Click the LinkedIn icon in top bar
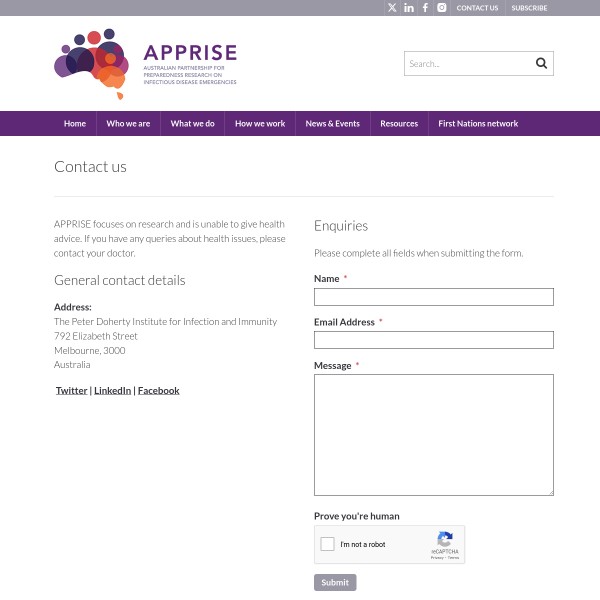The width and height of the screenshot is (600, 600). (x=409, y=8)
